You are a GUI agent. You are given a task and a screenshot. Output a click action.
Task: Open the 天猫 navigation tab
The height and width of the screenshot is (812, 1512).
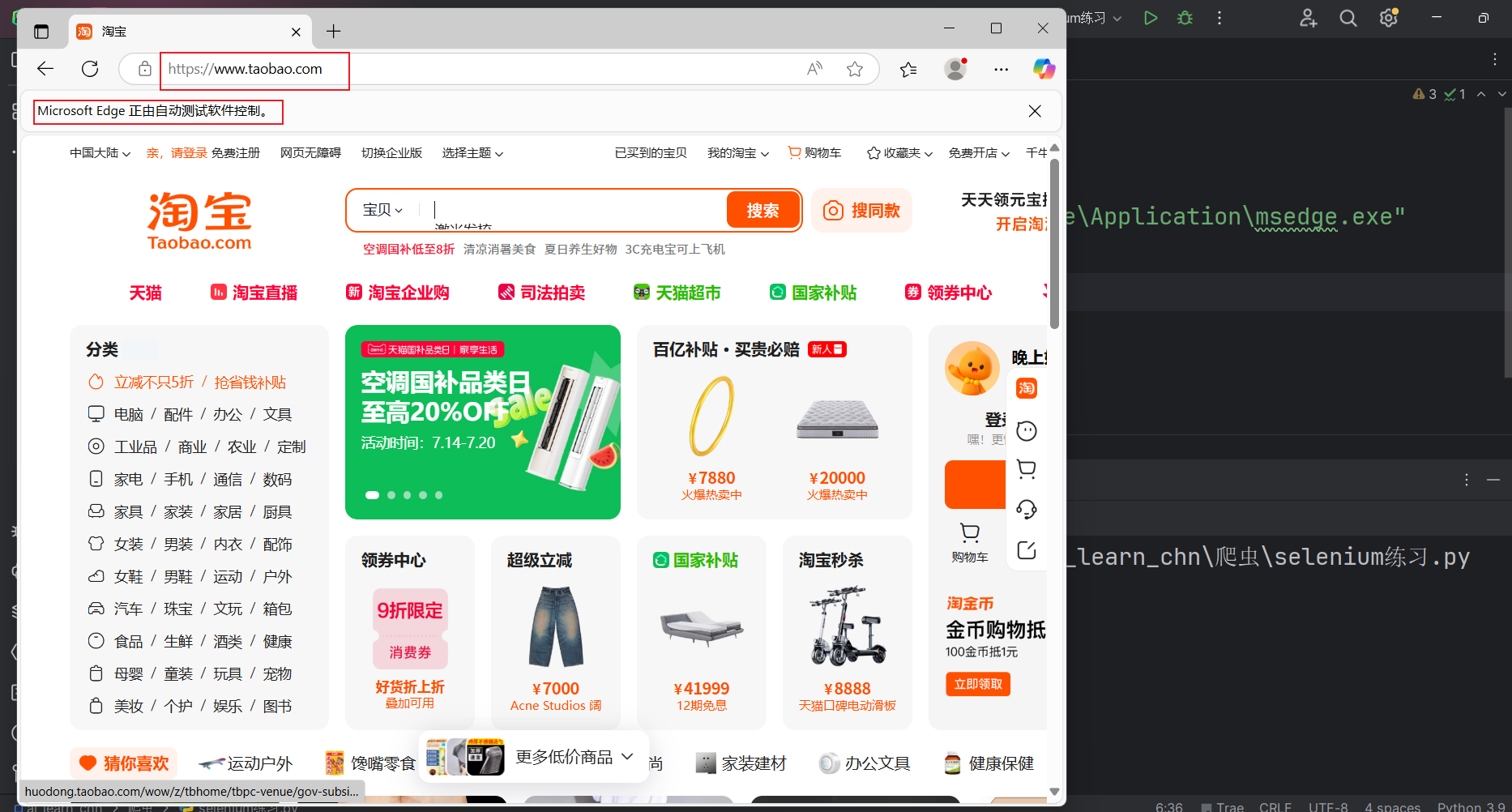(x=146, y=293)
